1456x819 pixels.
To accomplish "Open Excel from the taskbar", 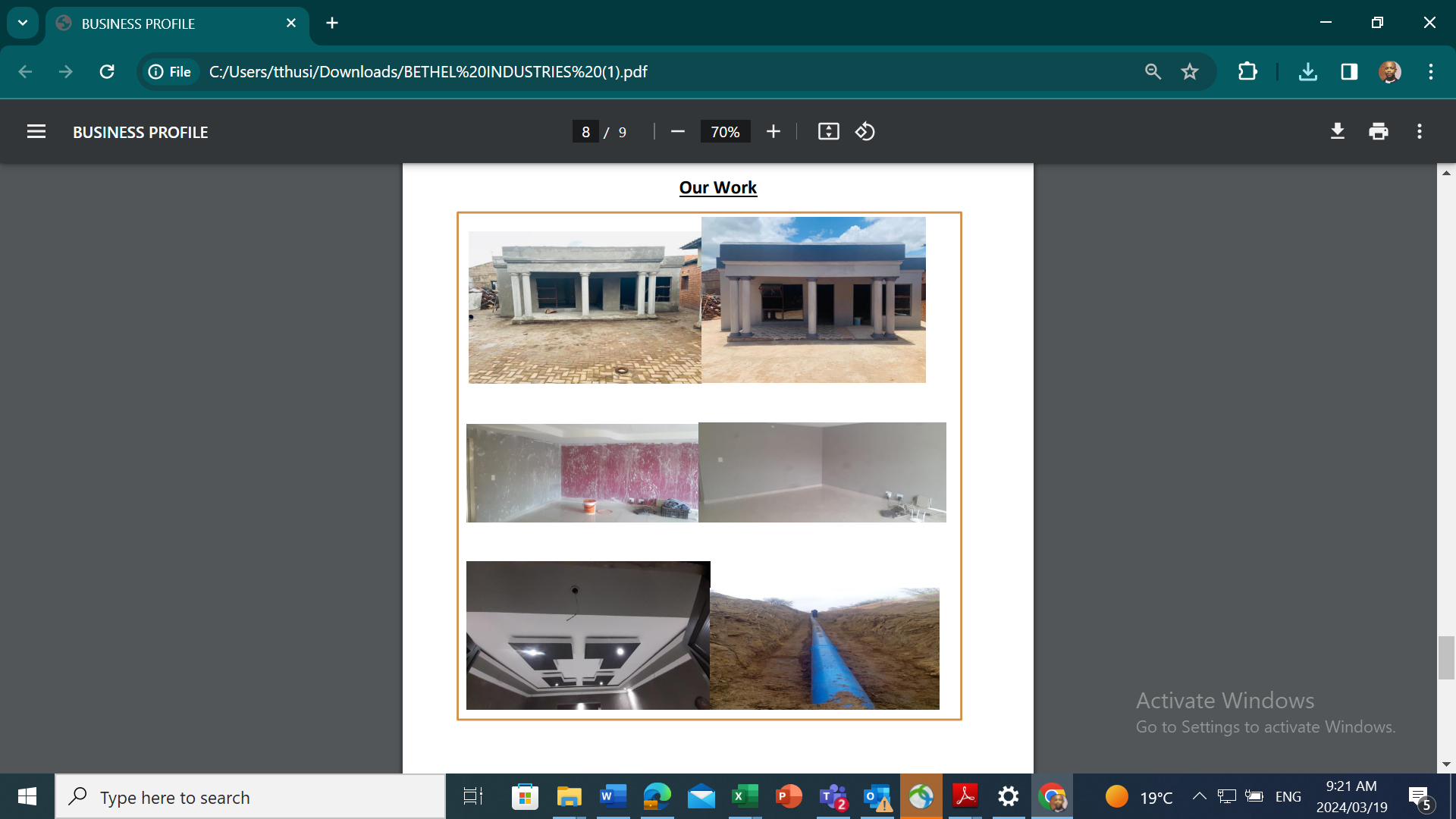I will (x=745, y=797).
